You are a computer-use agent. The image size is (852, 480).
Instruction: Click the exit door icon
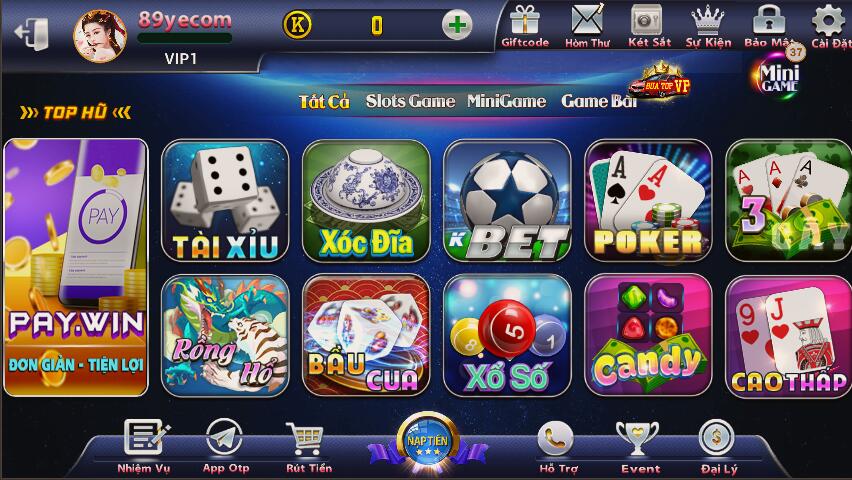[31, 34]
